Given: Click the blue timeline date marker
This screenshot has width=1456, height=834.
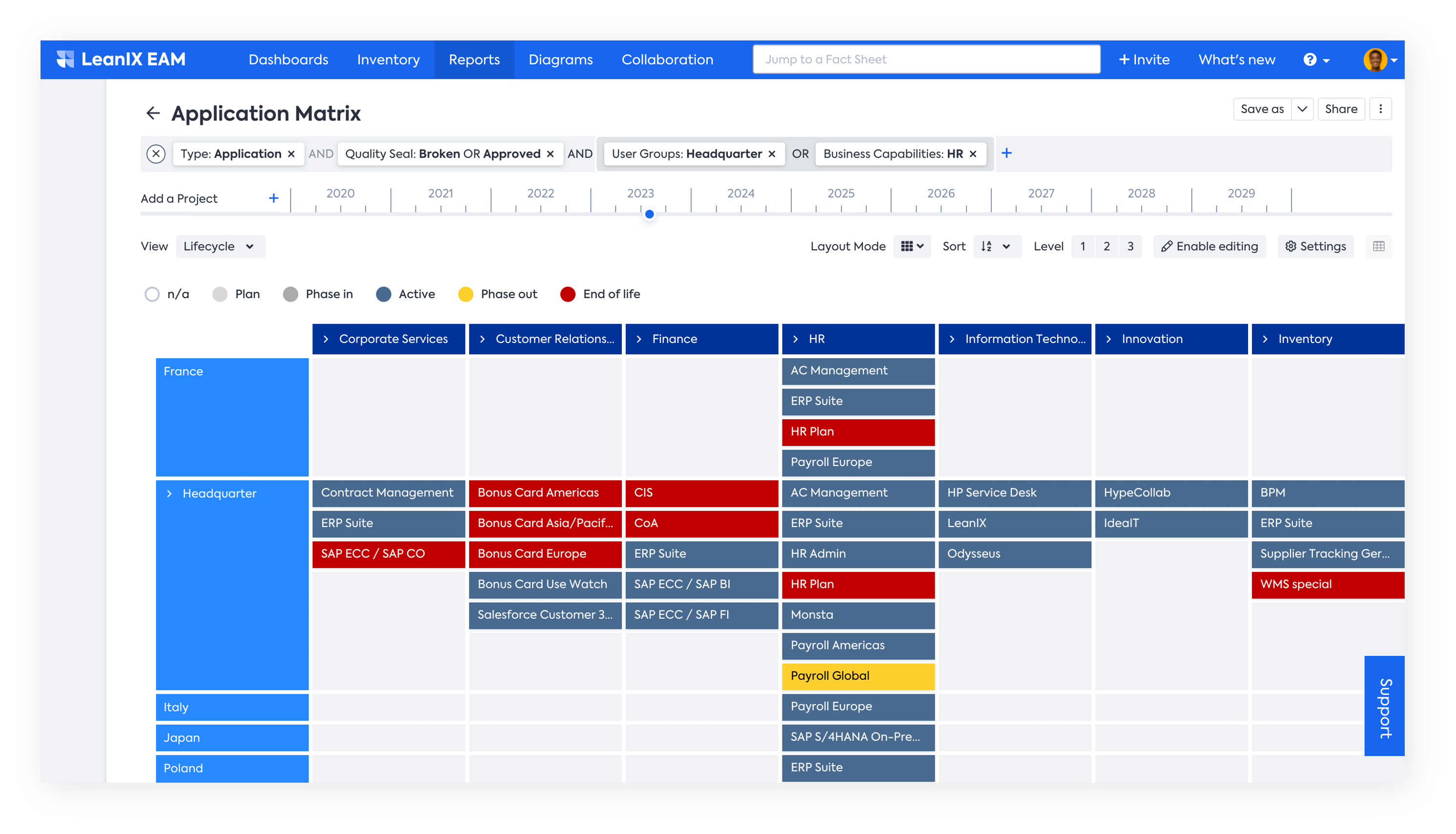Looking at the screenshot, I should (649, 214).
